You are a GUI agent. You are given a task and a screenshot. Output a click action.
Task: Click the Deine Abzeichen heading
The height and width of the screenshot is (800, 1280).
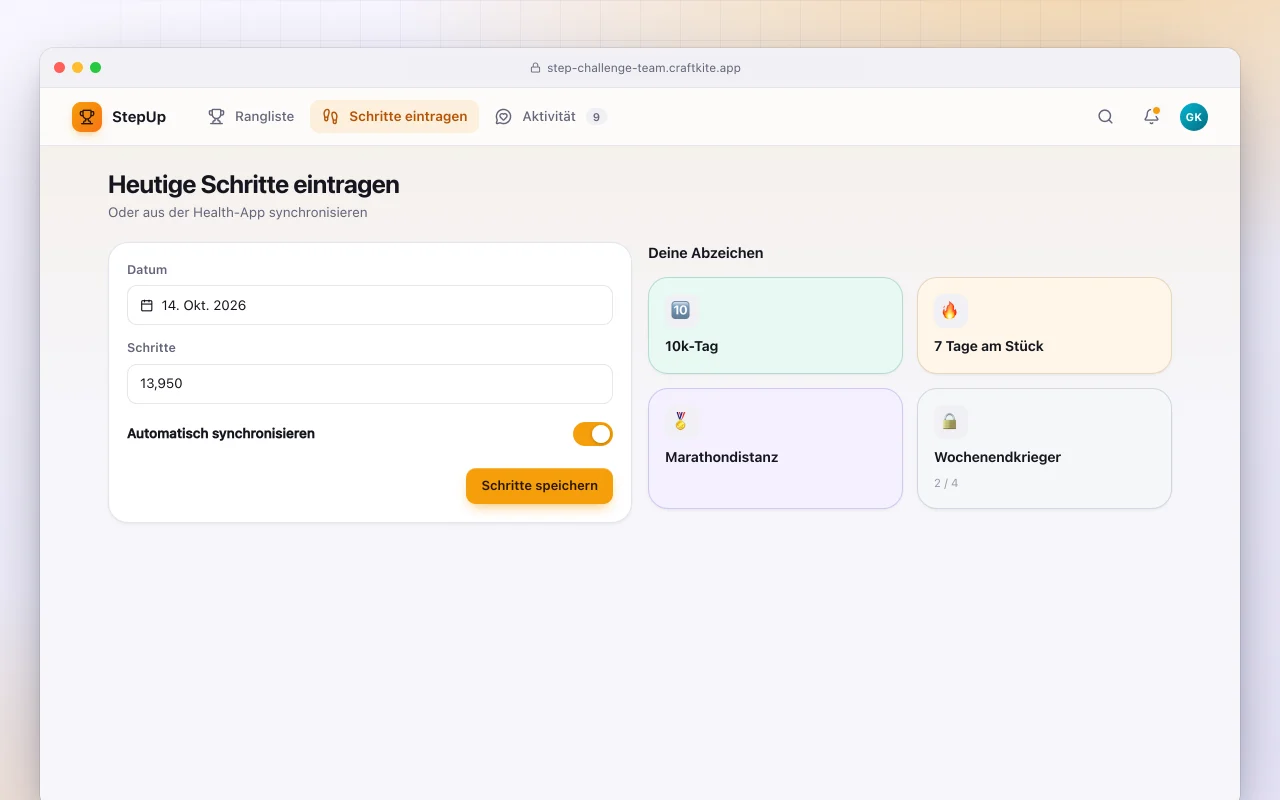[x=706, y=253]
